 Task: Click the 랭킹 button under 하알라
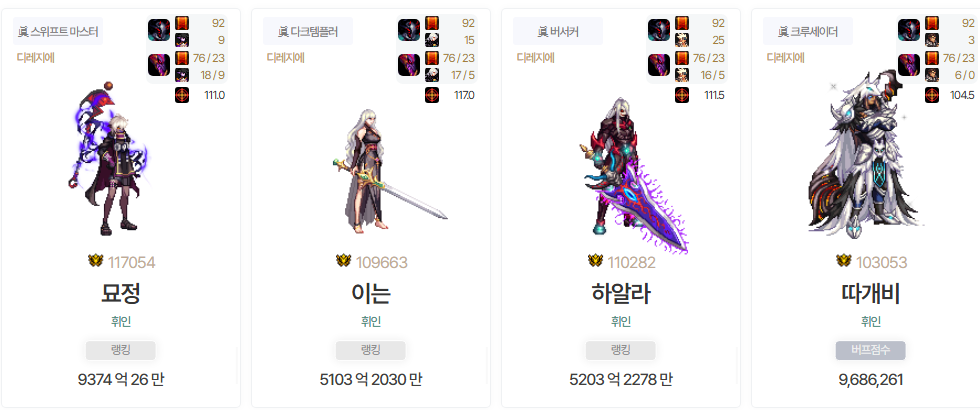pos(621,351)
